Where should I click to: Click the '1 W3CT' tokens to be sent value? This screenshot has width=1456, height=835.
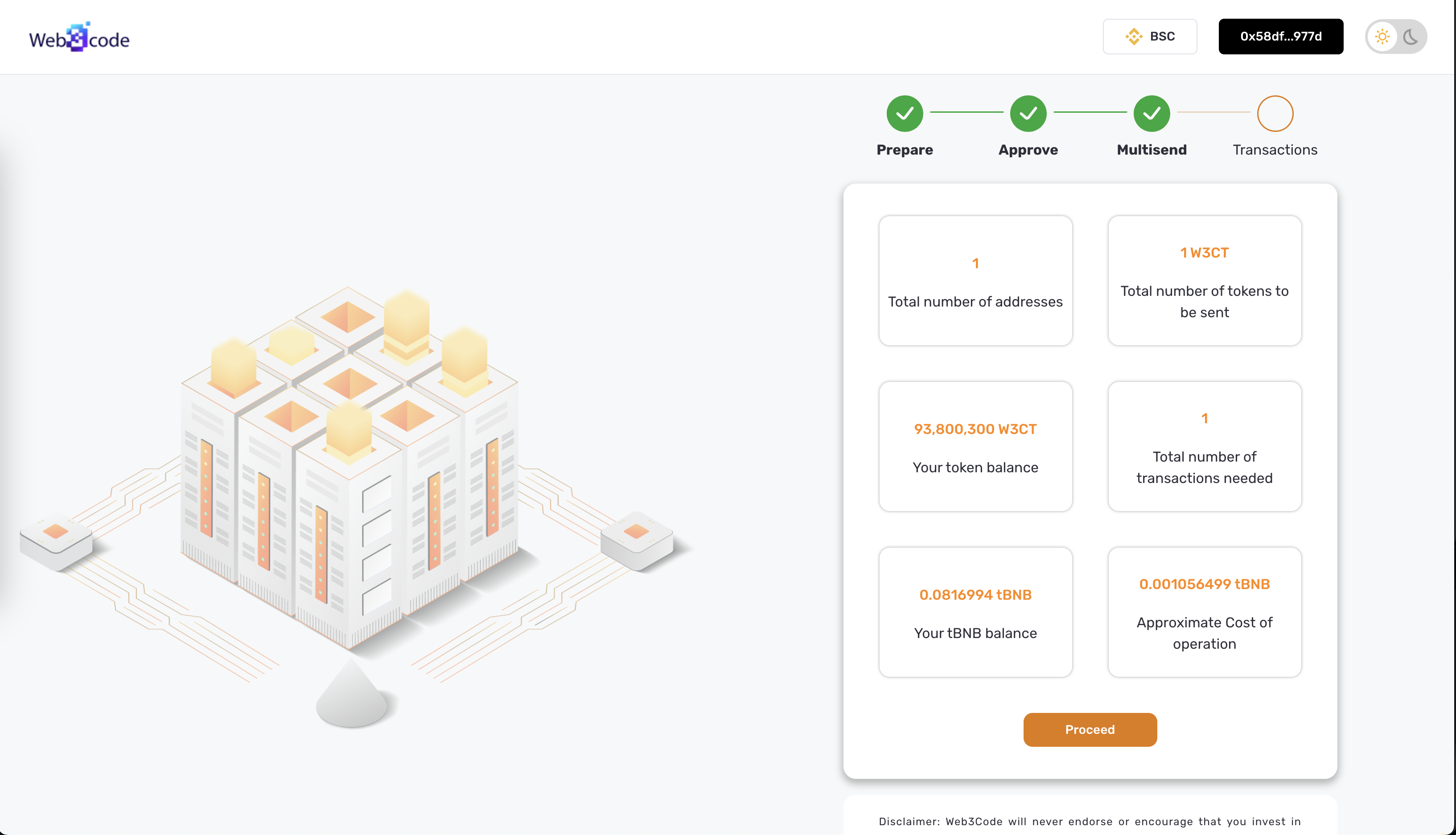click(x=1204, y=253)
